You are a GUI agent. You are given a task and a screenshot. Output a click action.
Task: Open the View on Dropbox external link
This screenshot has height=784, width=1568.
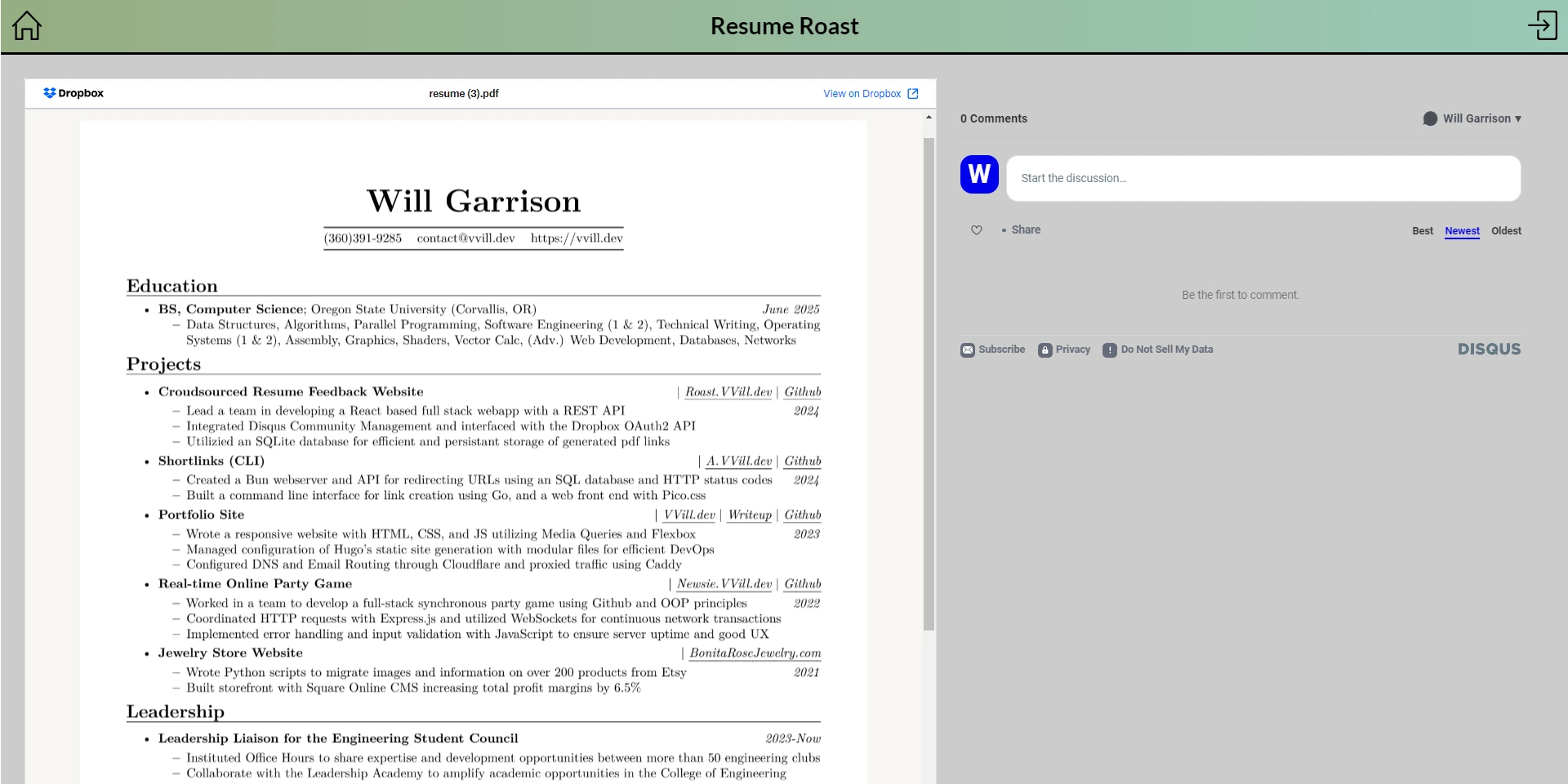click(x=870, y=94)
